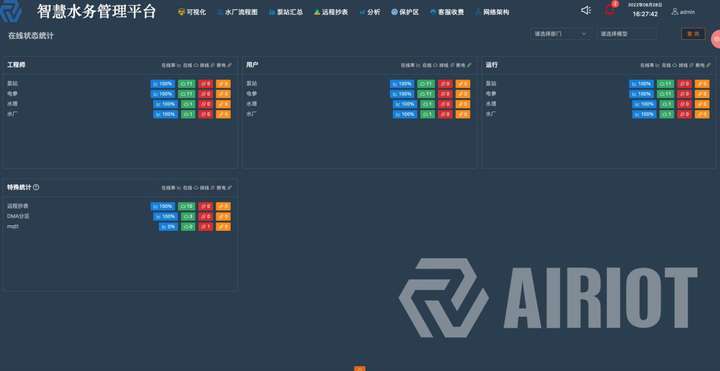Click the platform logo icon top-left

10,12
